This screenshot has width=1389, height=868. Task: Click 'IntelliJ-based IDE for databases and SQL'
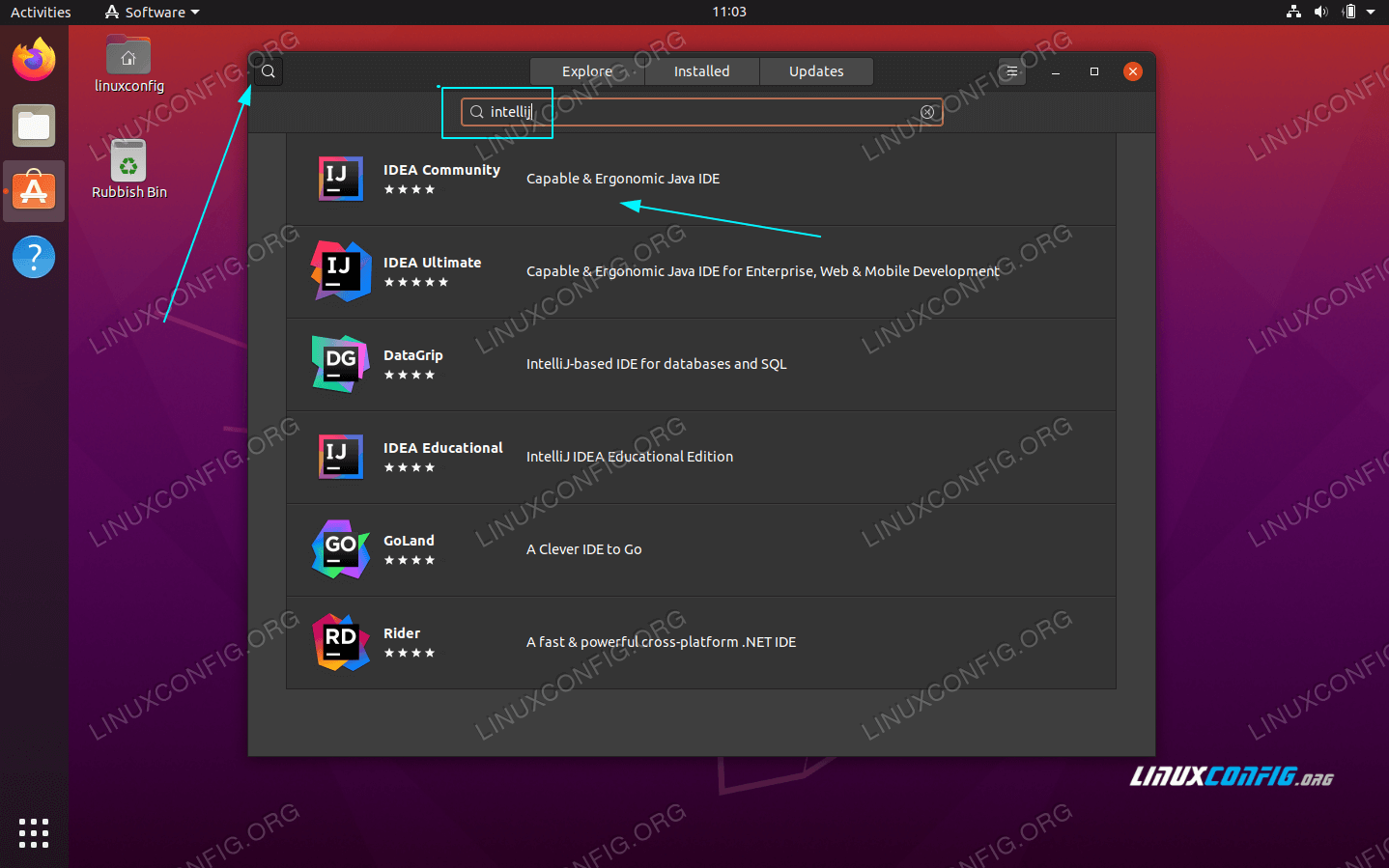click(x=657, y=364)
